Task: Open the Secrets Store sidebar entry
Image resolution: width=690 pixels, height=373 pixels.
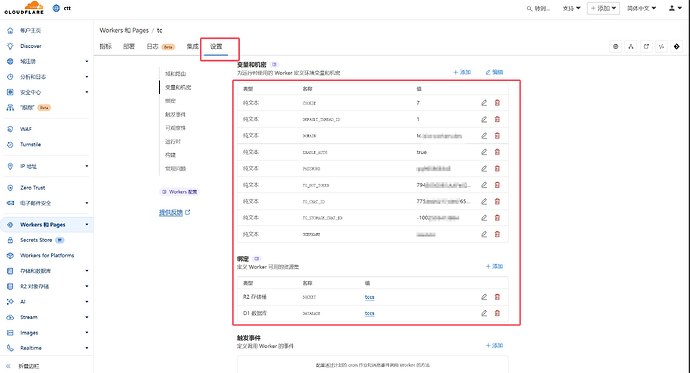Action: point(36,240)
